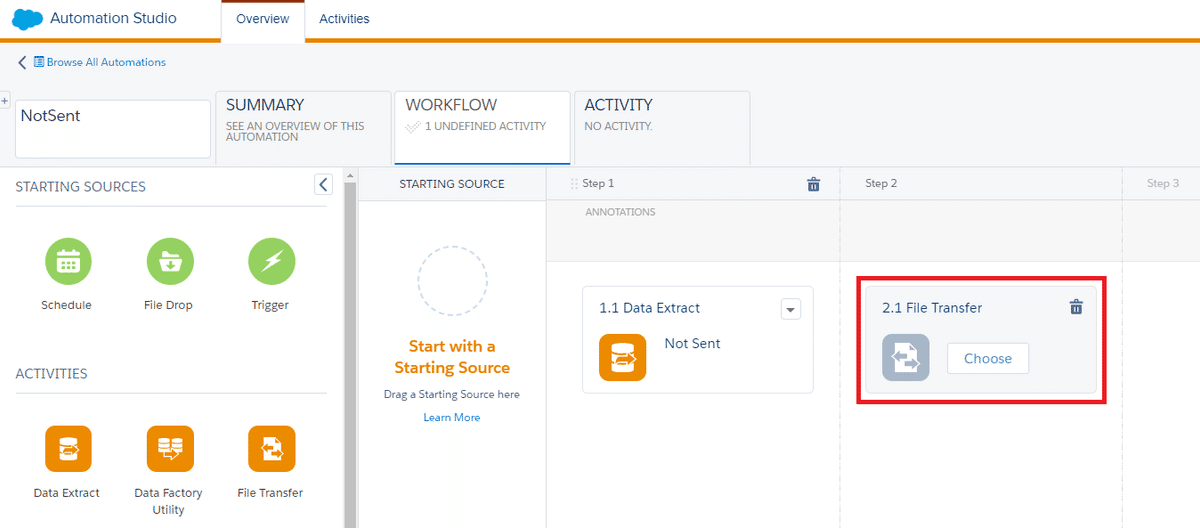Click the Not Sent activity name

(x=692, y=343)
